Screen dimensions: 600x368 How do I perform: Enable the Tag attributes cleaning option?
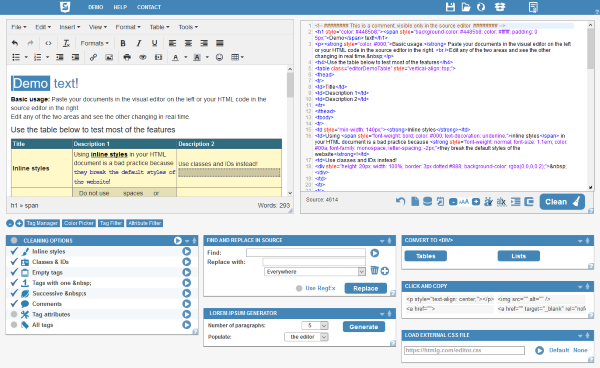pyautogui.click(x=14, y=314)
